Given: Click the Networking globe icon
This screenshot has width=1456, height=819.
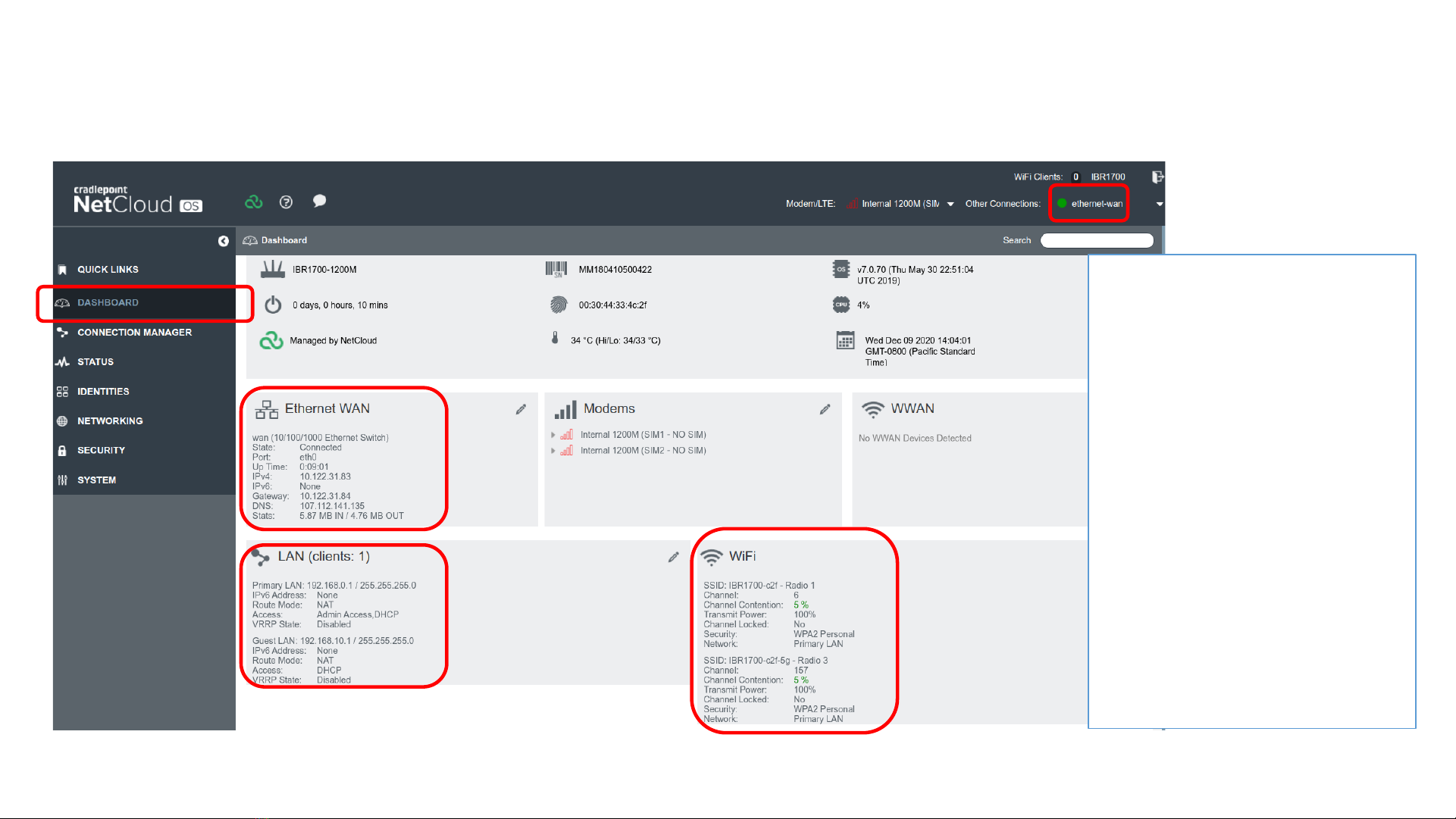Looking at the screenshot, I should 62,421.
